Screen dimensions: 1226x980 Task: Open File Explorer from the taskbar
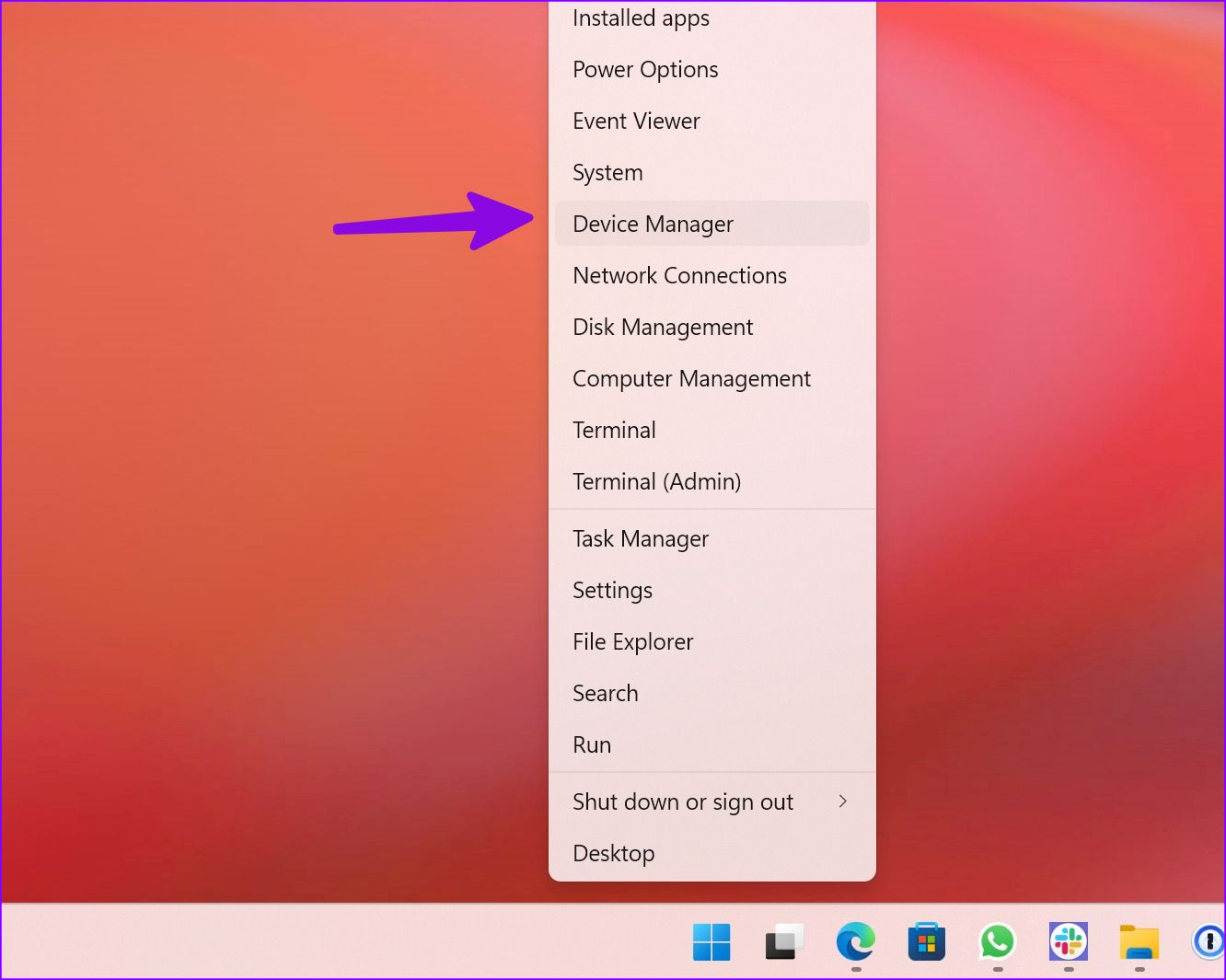1139,941
